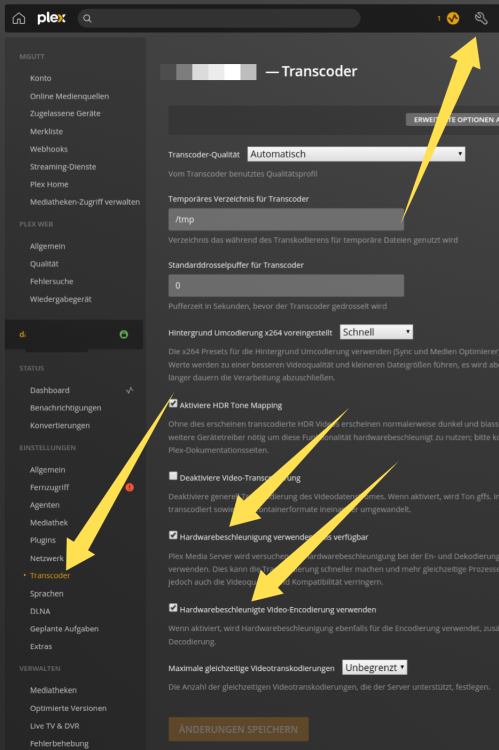Open Fernzugriff settings
The image size is (499, 750).
49,487
